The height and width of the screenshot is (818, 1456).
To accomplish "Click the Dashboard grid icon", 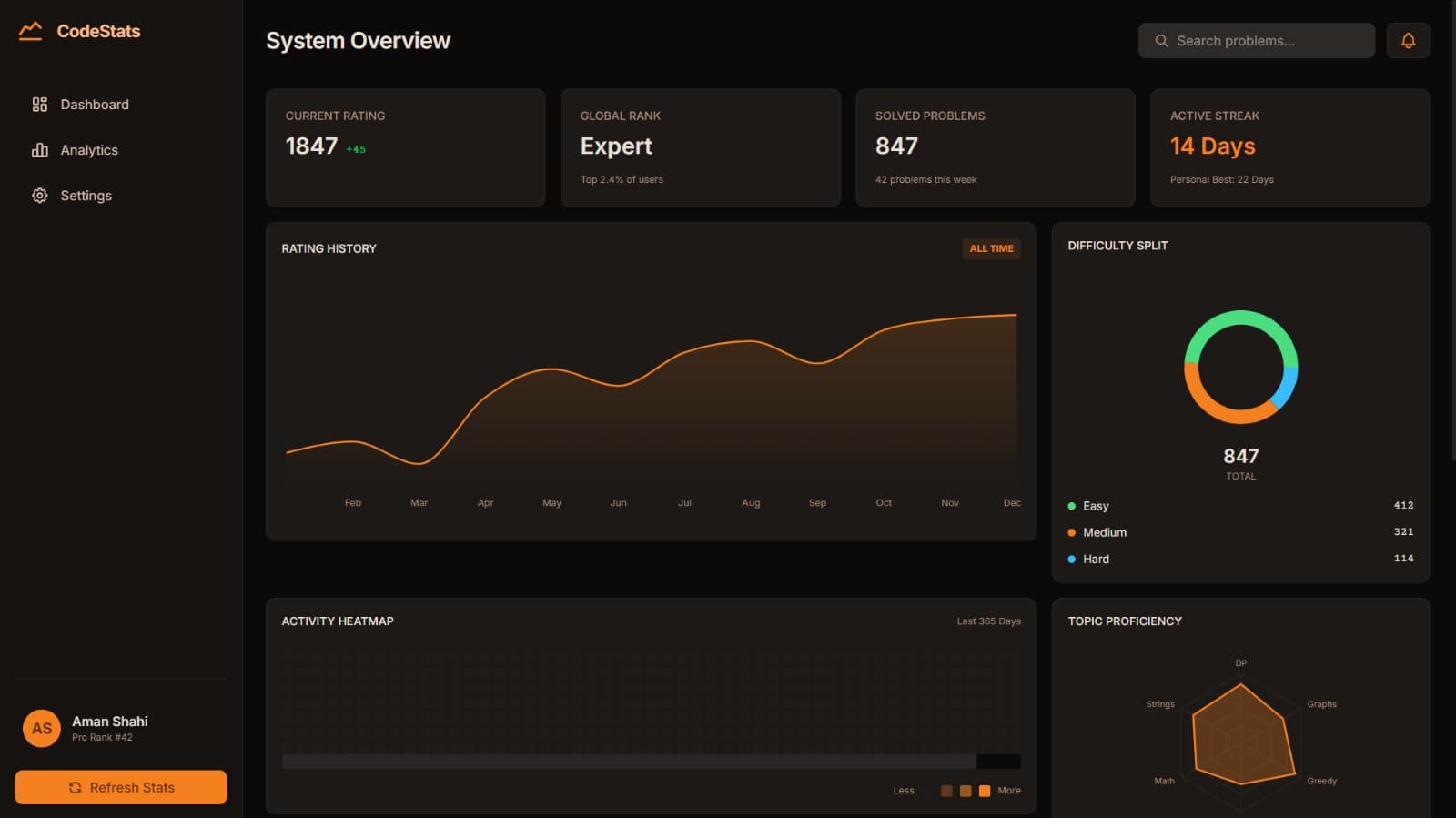I will (x=39, y=105).
